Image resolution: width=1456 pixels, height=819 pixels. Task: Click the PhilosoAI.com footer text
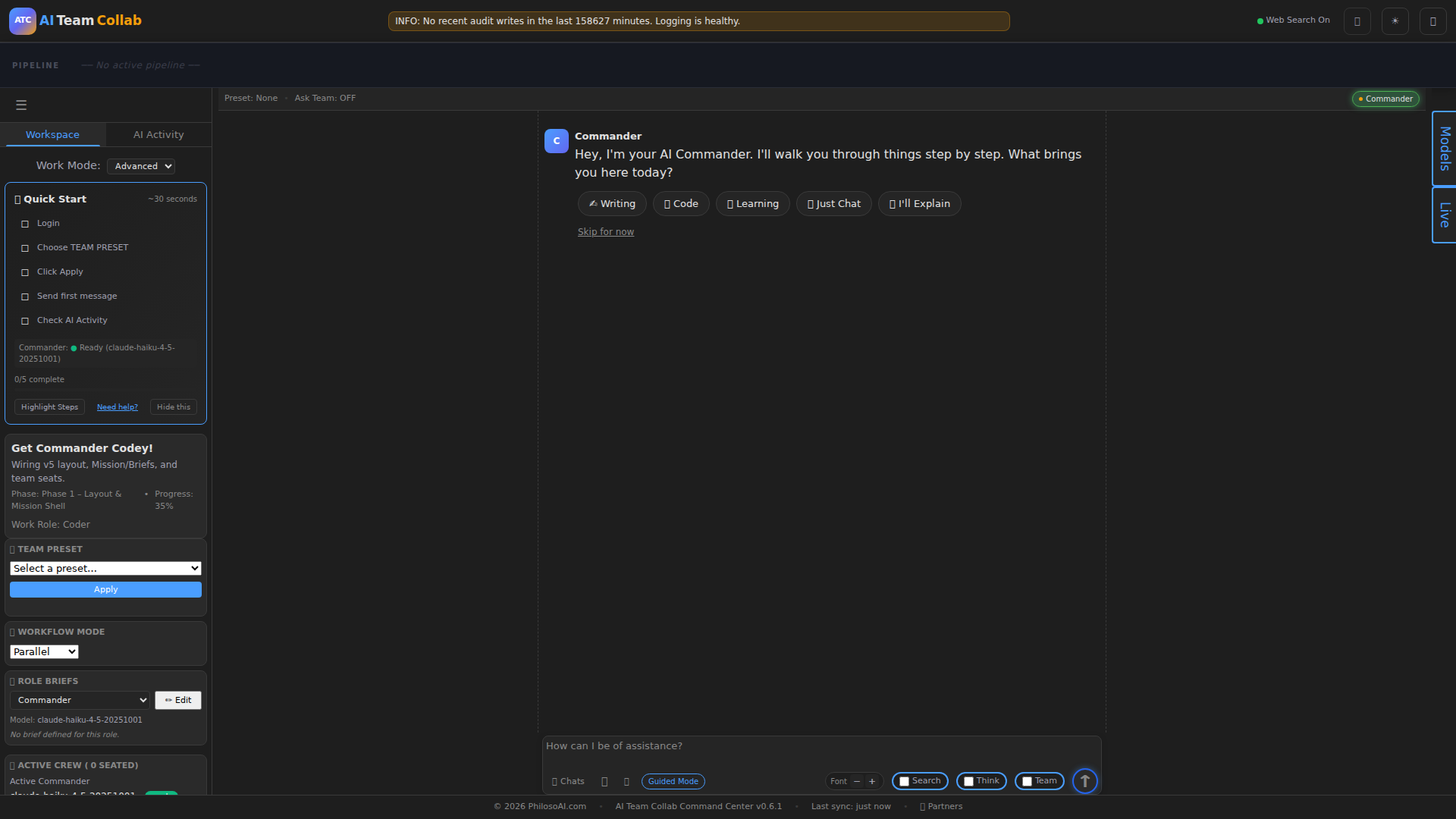point(540,807)
